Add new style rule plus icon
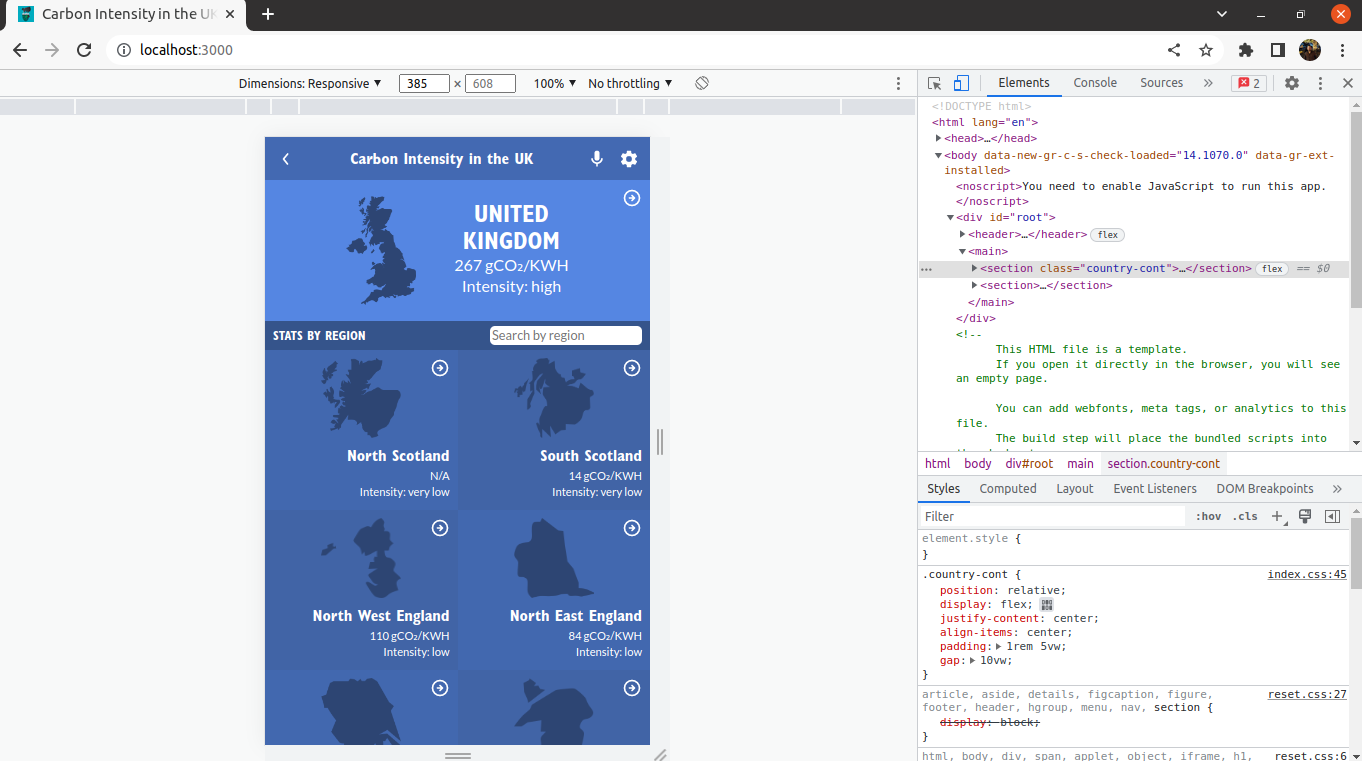This screenshot has height=761, width=1362. 1277,516
